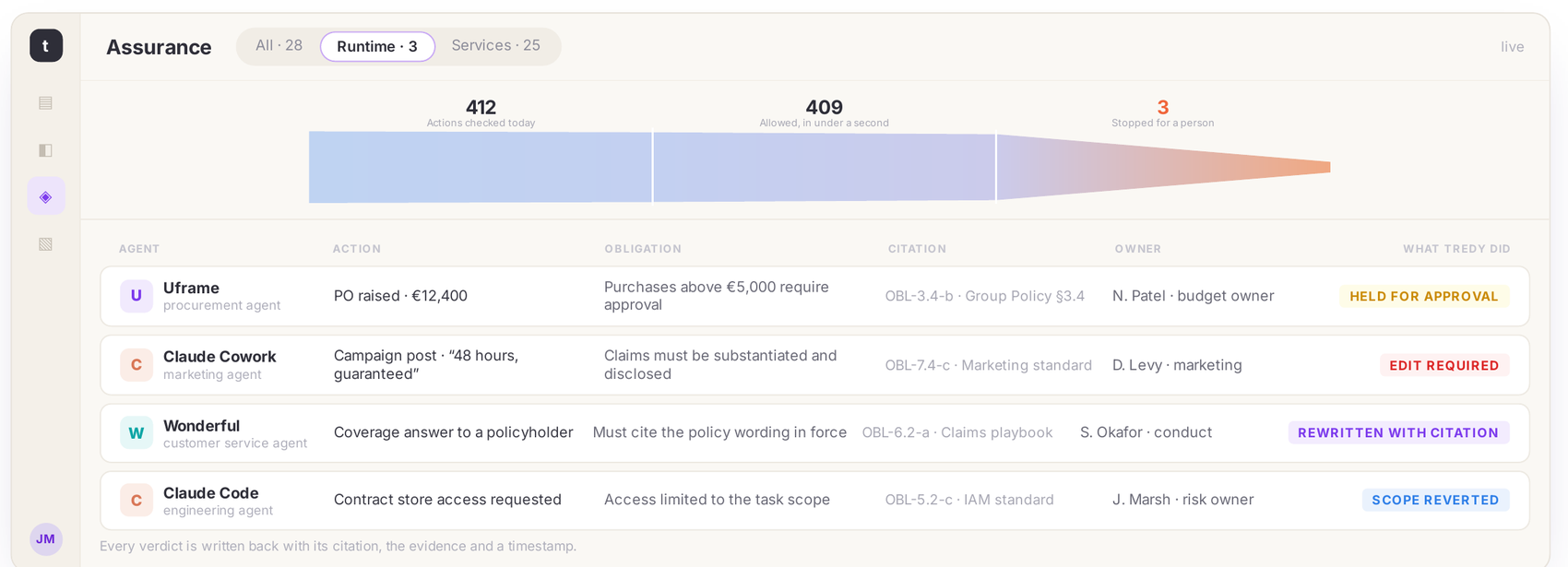Click the Uframe 'U' agent icon
The width and height of the screenshot is (1568, 567).
point(137,296)
